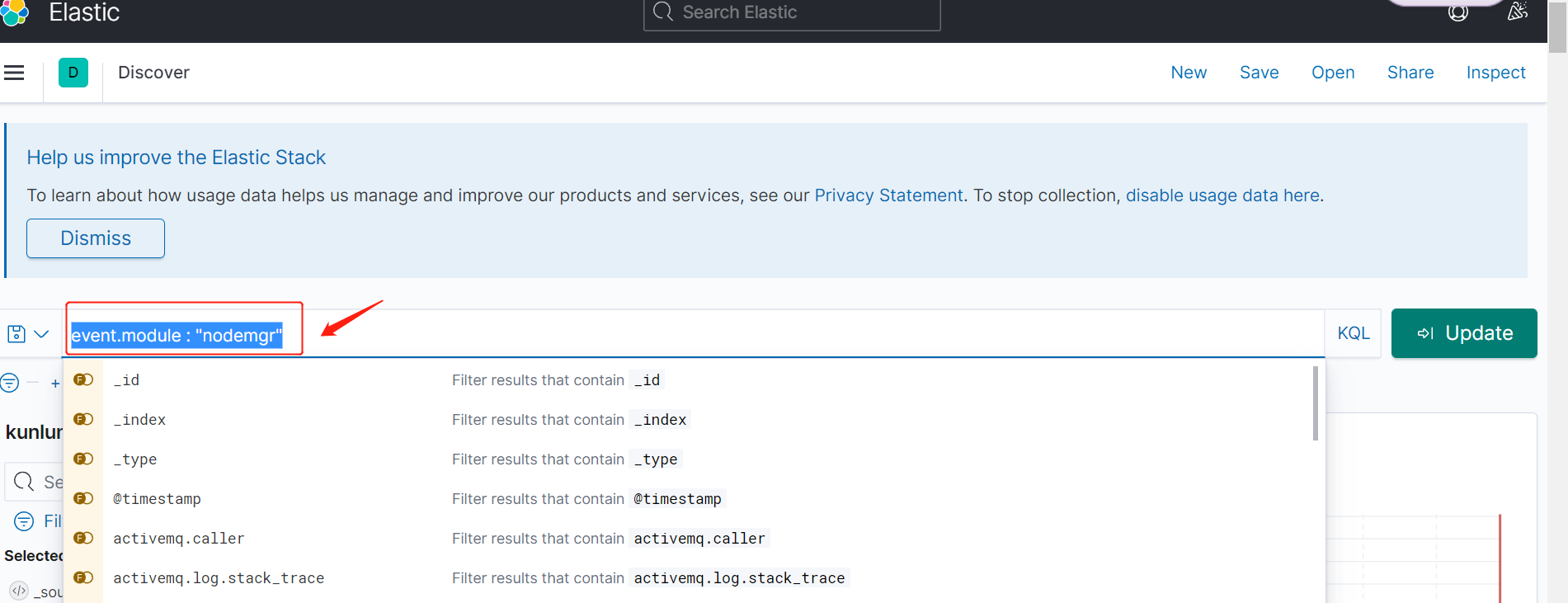Click the filter description for @timestamp
Image resolution: width=1568 pixels, height=603 pixels.
coord(587,499)
